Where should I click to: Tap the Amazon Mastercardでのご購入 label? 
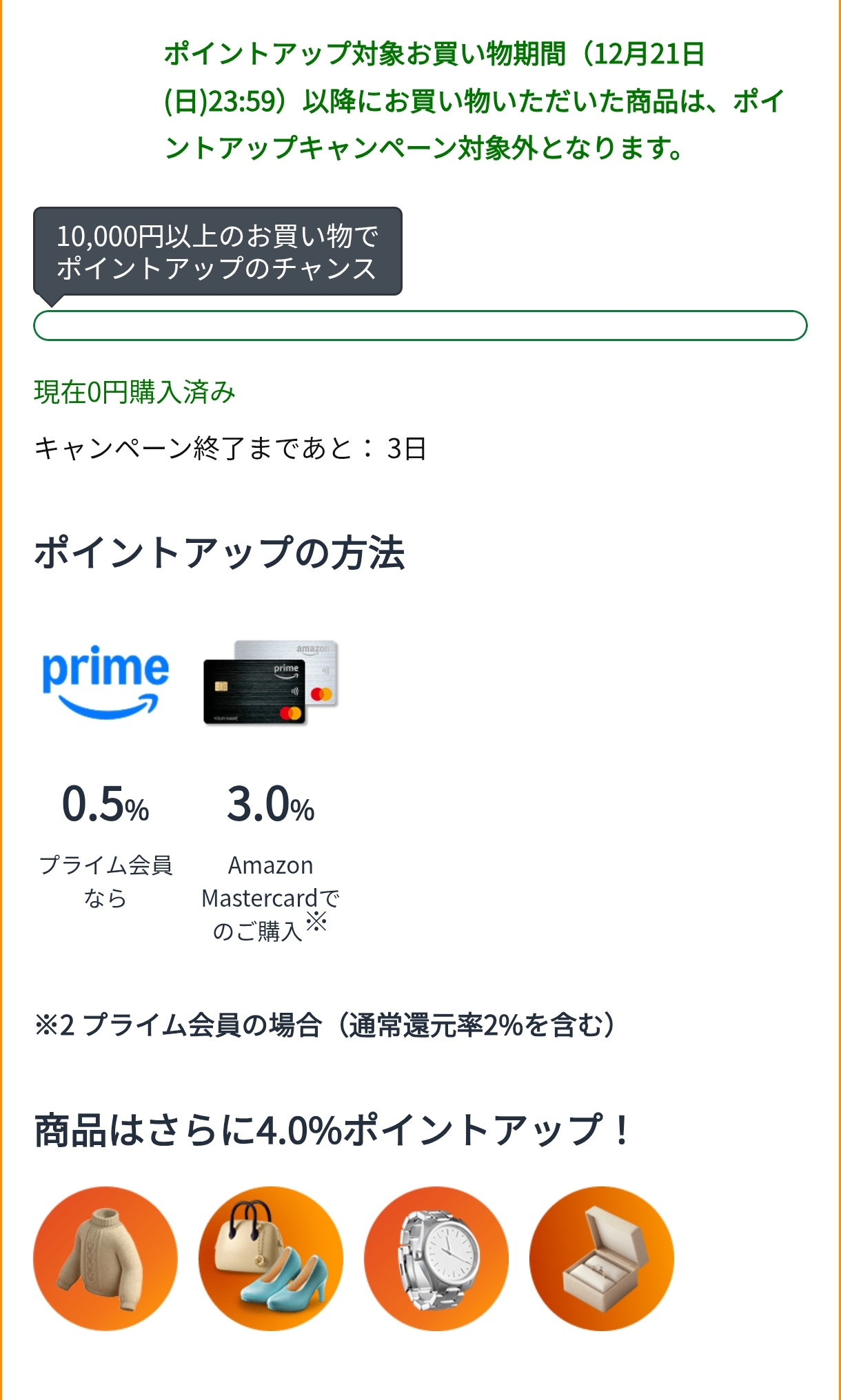(x=270, y=897)
